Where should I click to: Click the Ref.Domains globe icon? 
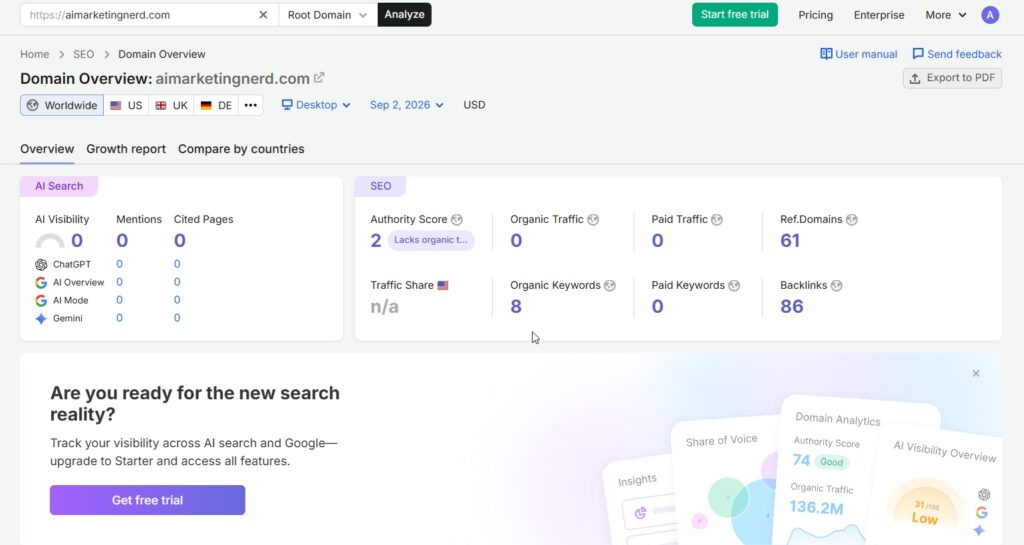coord(852,220)
